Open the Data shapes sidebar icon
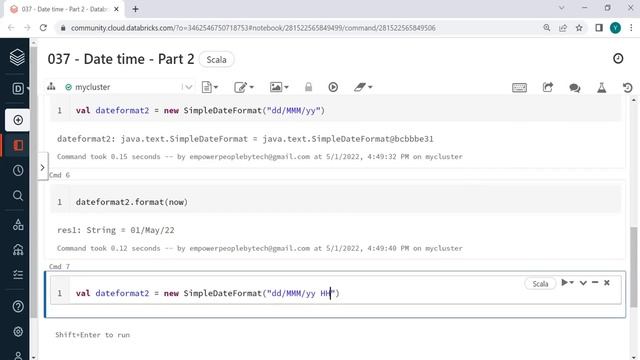 point(18,224)
